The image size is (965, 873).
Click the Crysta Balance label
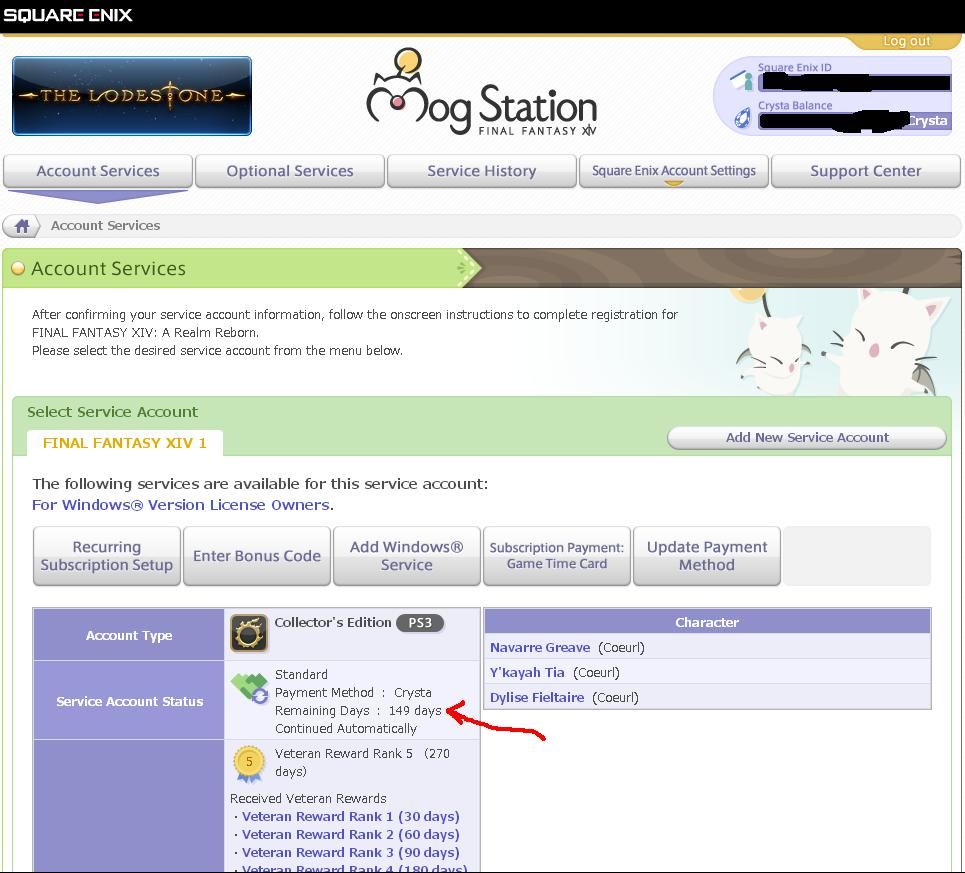pyautogui.click(x=795, y=105)
